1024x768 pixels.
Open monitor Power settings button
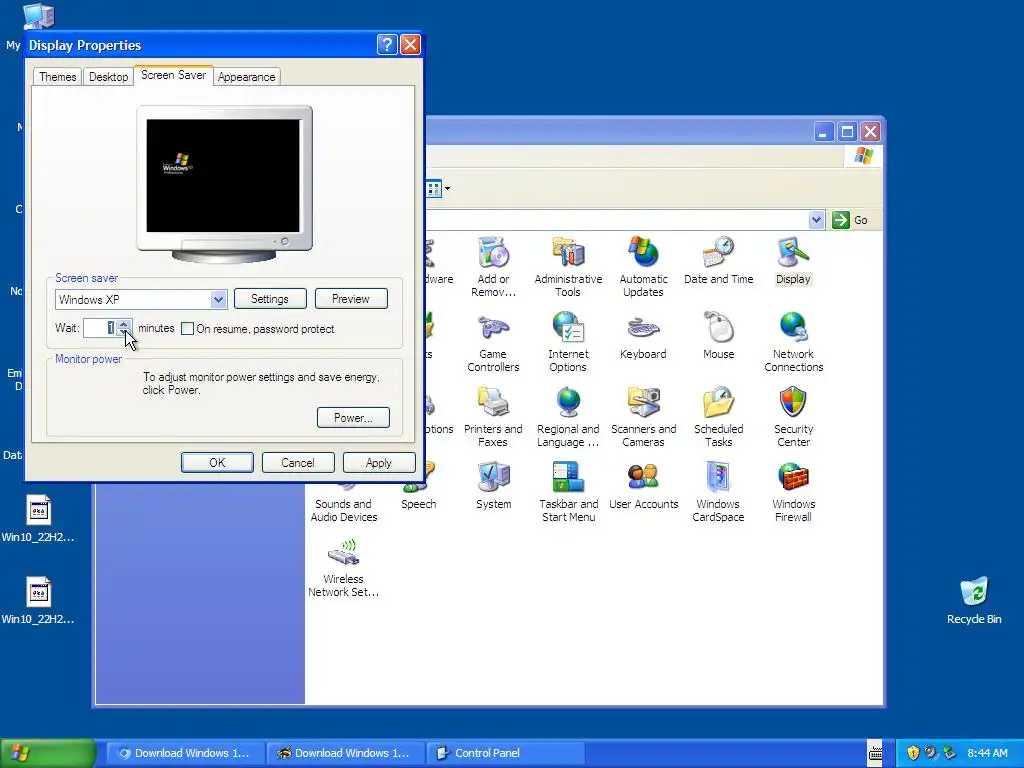pos(353,417)
